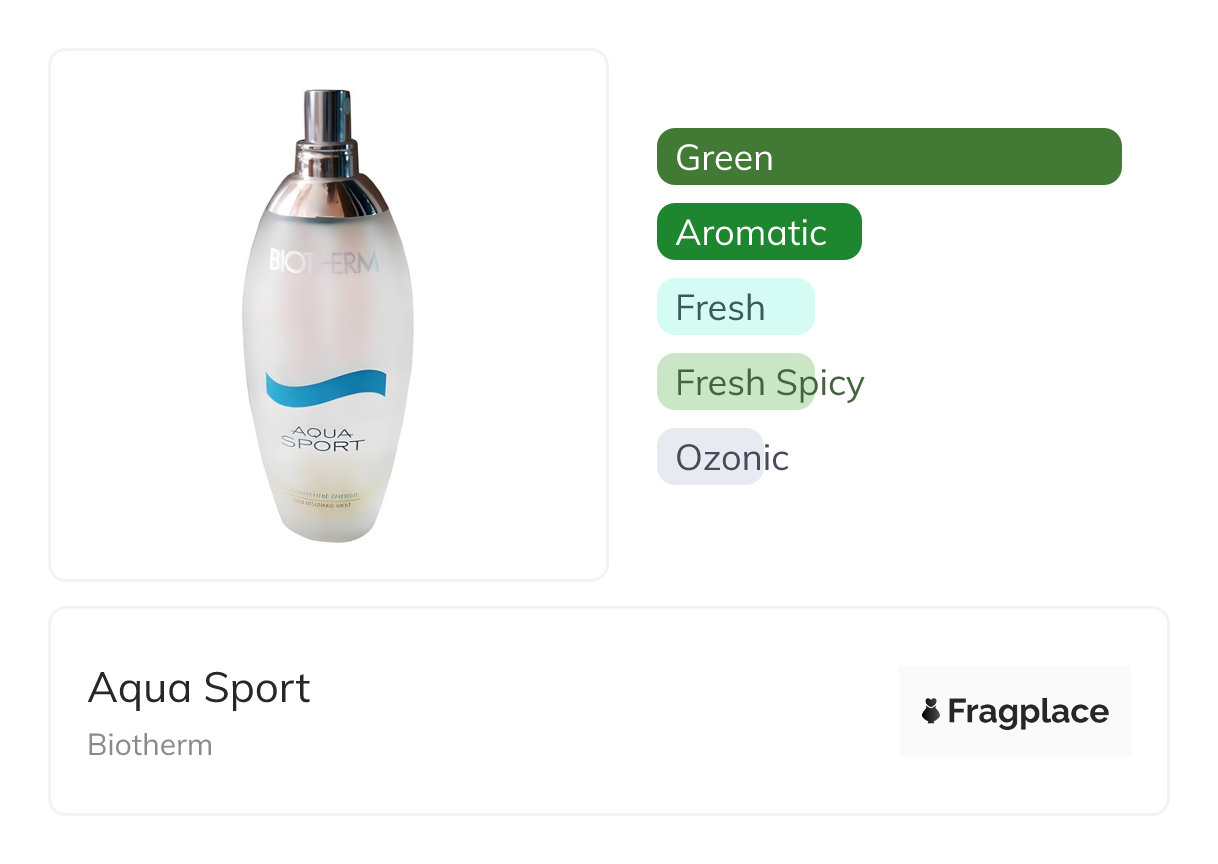1218x864 pixels.
Task: Click the Fragplace bottle logo icon
Action: tap(931, 712)
